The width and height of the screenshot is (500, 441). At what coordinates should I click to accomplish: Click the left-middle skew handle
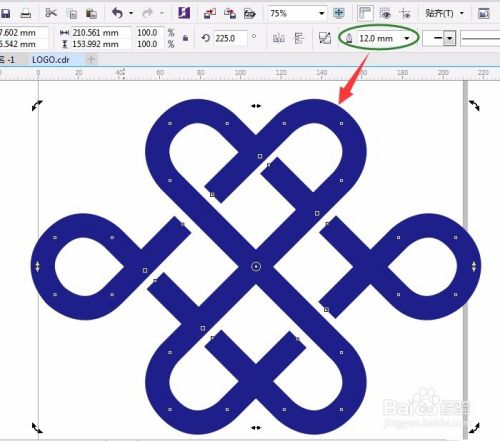point(37,266)
